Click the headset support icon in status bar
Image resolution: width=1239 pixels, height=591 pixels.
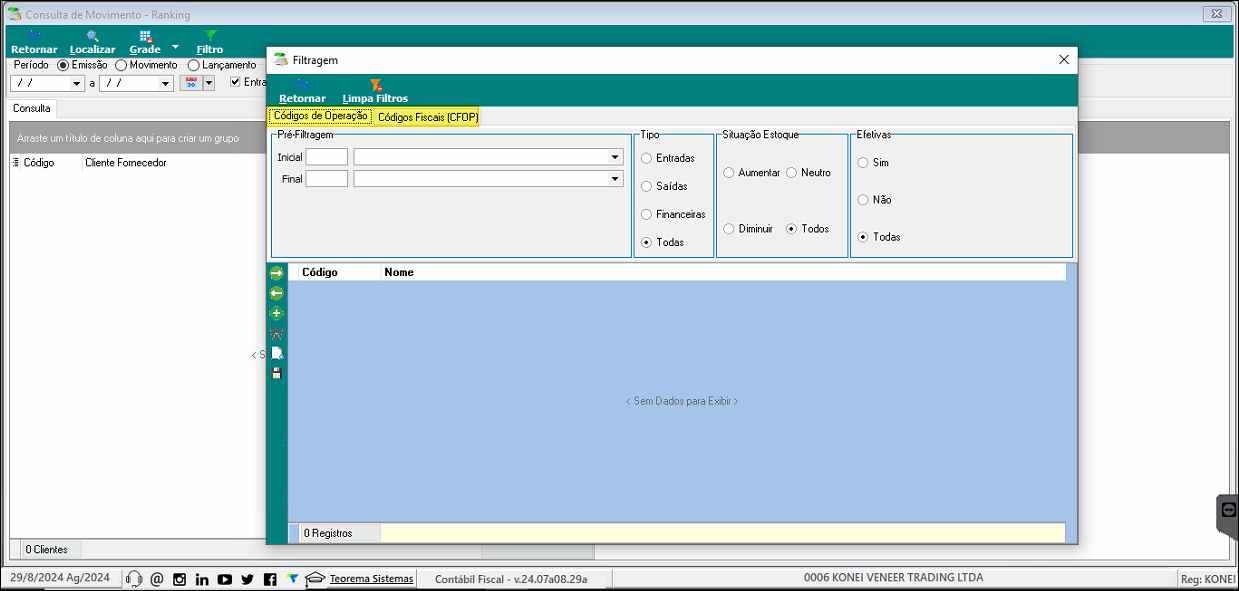[x=134, y=579]
